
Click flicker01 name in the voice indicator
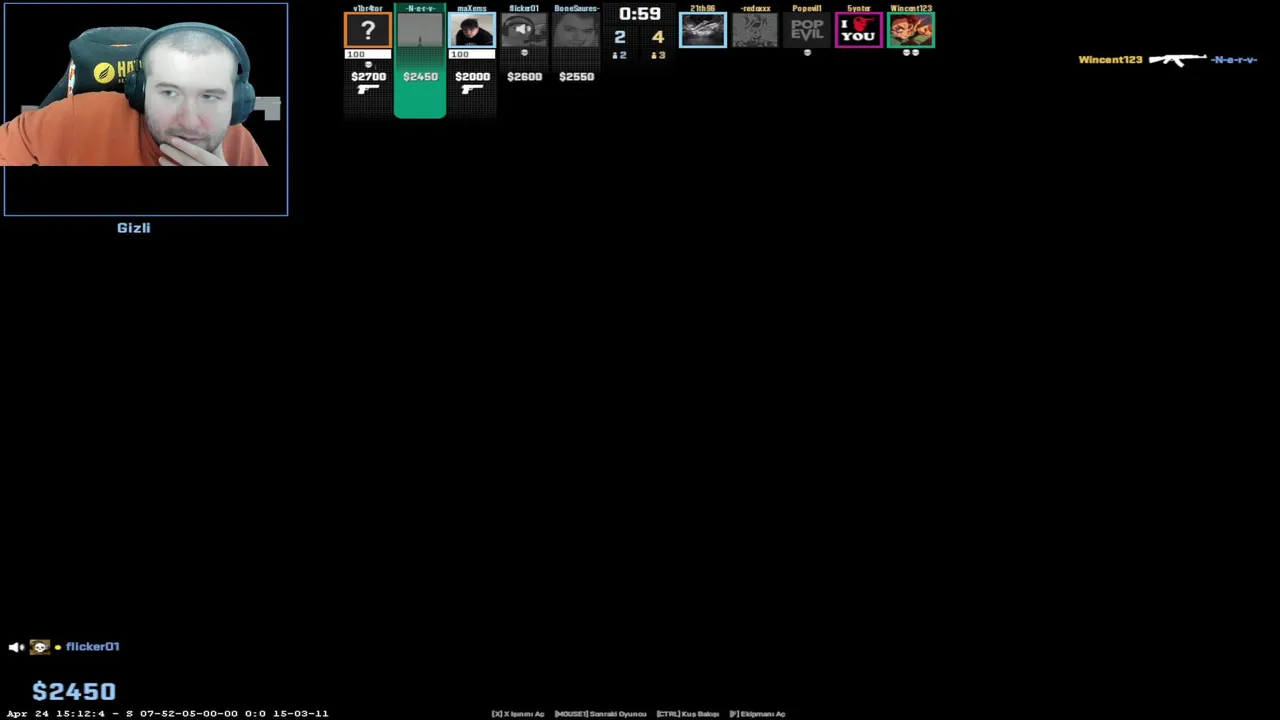[x=93, y=647]
